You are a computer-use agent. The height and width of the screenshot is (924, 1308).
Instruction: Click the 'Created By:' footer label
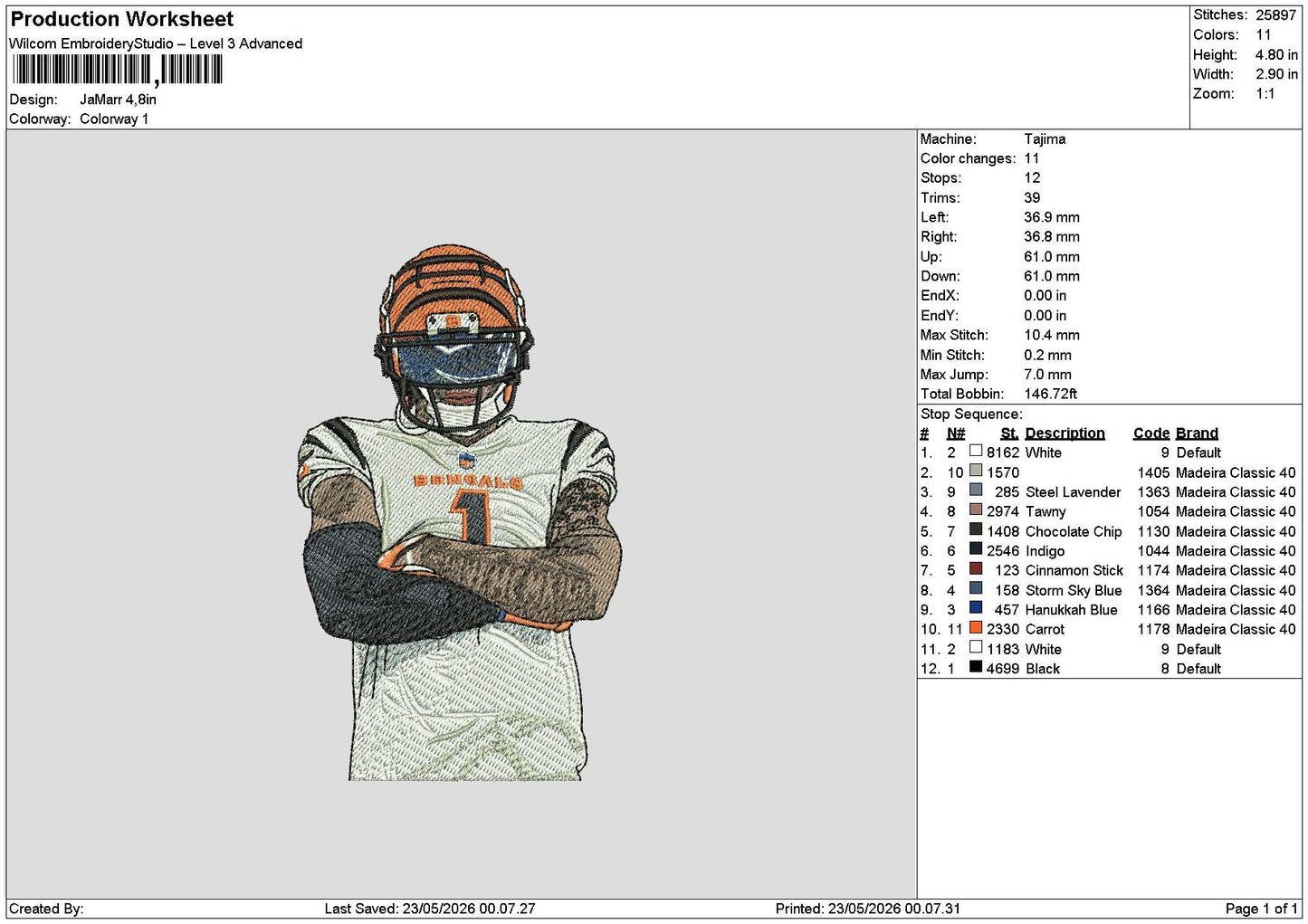click(x=46, y=909)
